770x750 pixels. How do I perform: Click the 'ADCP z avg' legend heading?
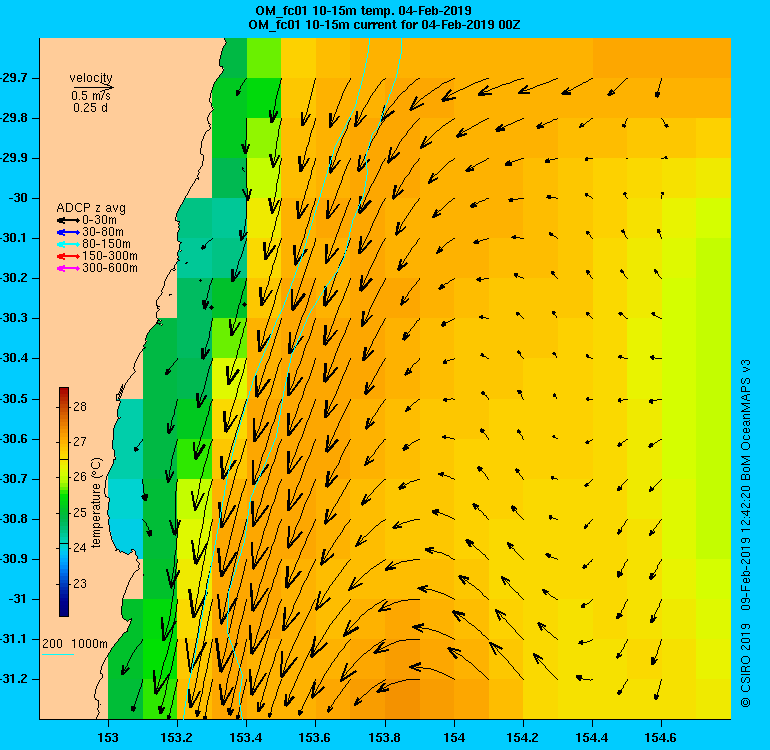(91, 208)
